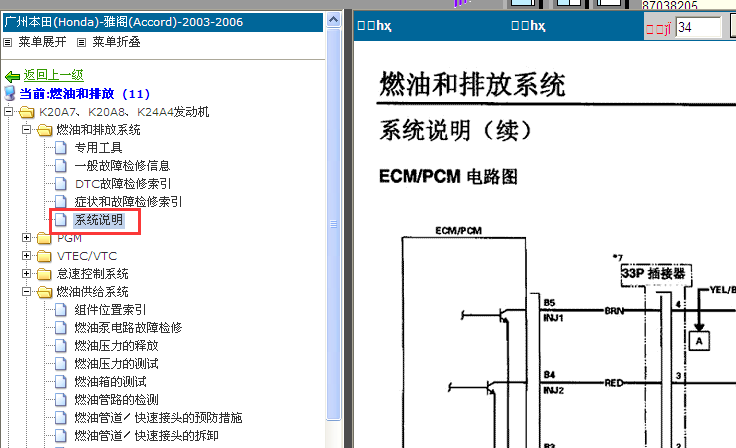Open 专用工具 page
736x448 pixels.
[x=99, y=148]
